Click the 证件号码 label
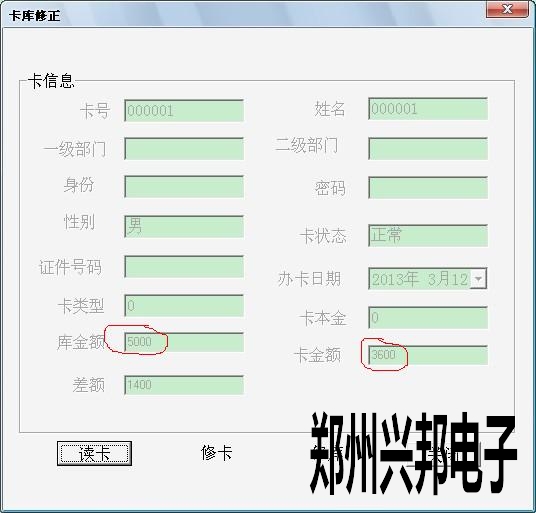536x513 pixels. 70,267
